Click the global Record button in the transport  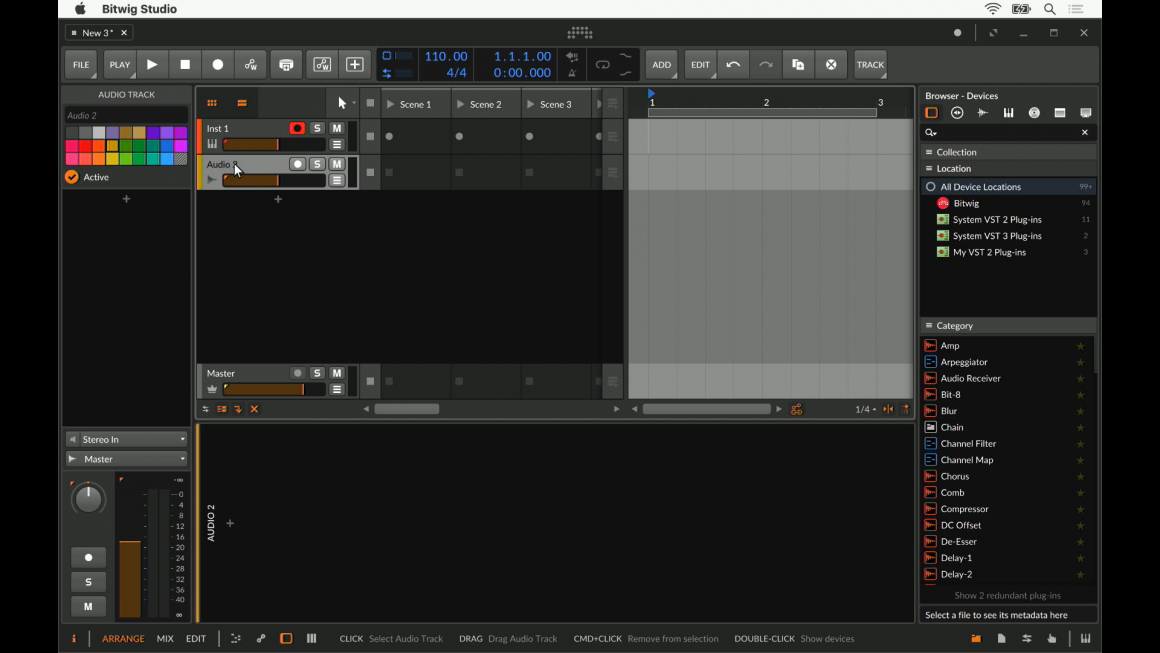pyautogui.click(x=218, y=65)
